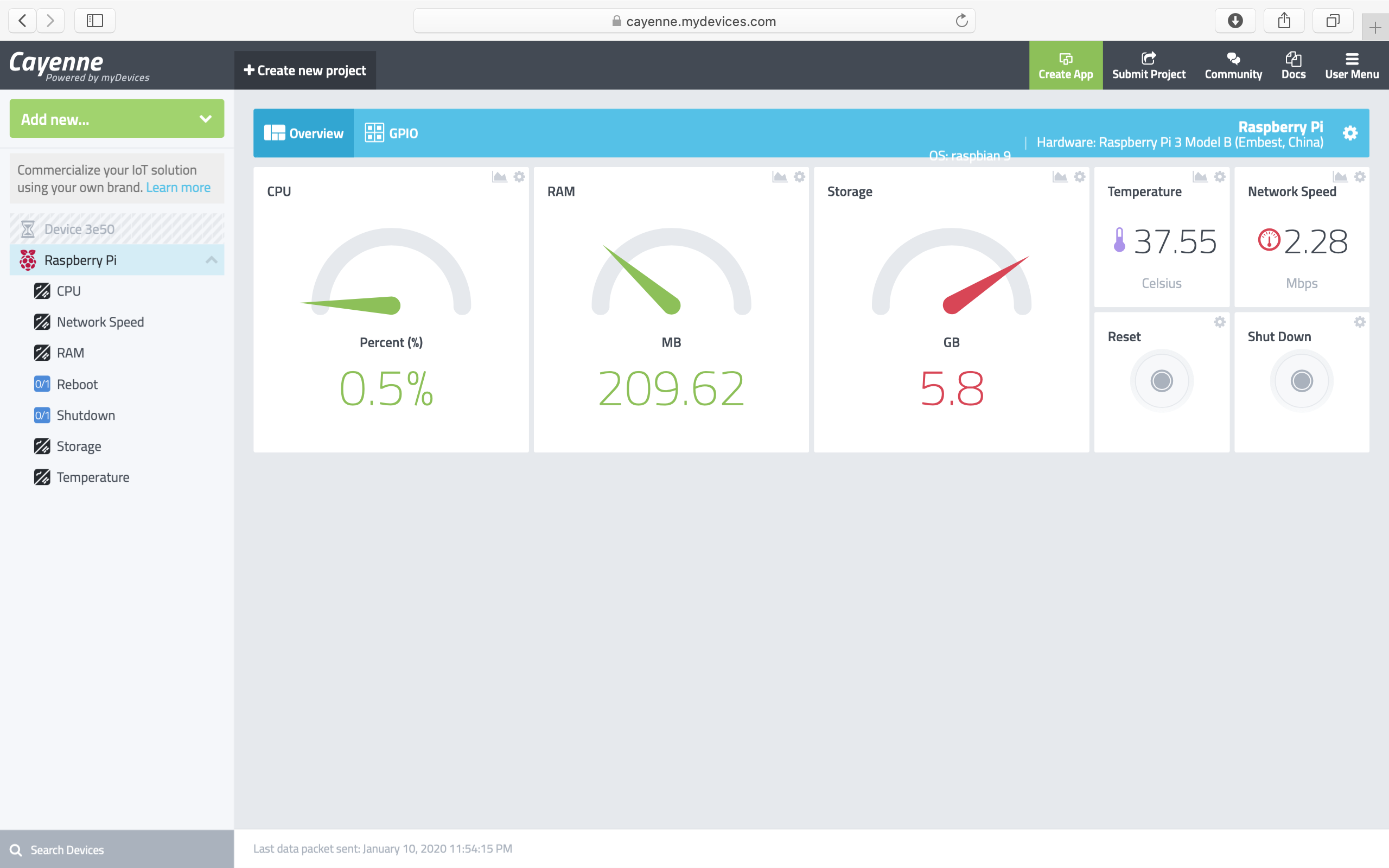Open the Docs icon
Viewport: 1389px width, 868px height.
(1293, 65)
